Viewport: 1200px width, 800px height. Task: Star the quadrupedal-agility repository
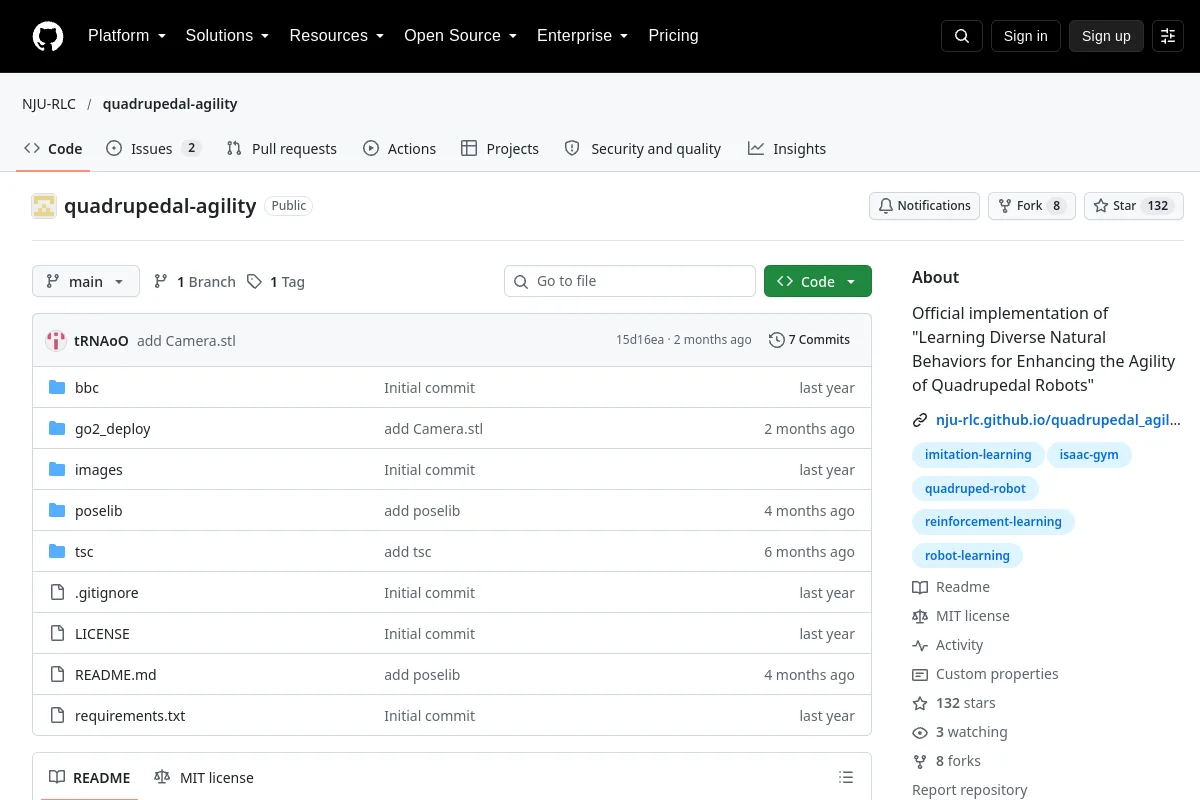click(x=1134, y=206)
